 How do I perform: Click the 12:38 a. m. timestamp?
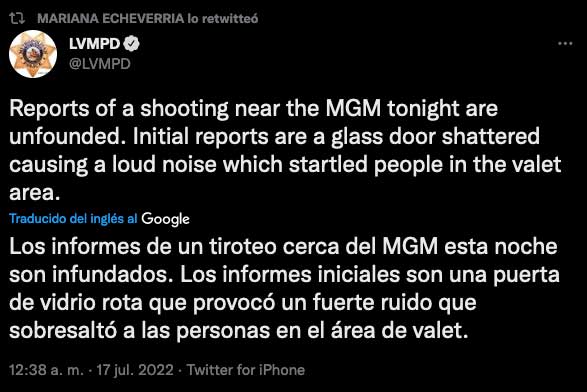pos(46,370)
